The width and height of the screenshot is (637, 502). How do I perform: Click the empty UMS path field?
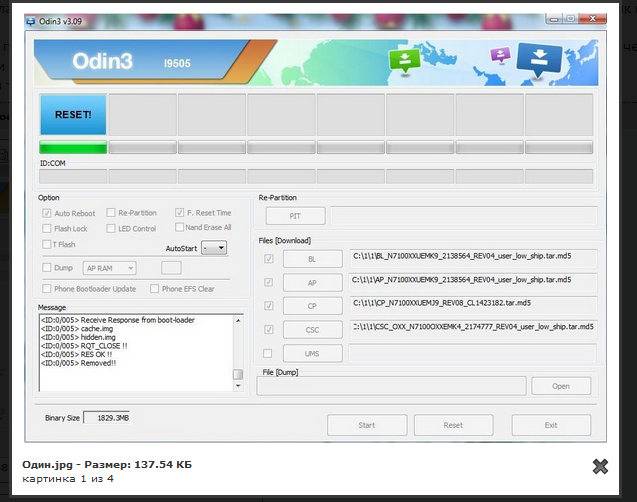coord(473,353)
